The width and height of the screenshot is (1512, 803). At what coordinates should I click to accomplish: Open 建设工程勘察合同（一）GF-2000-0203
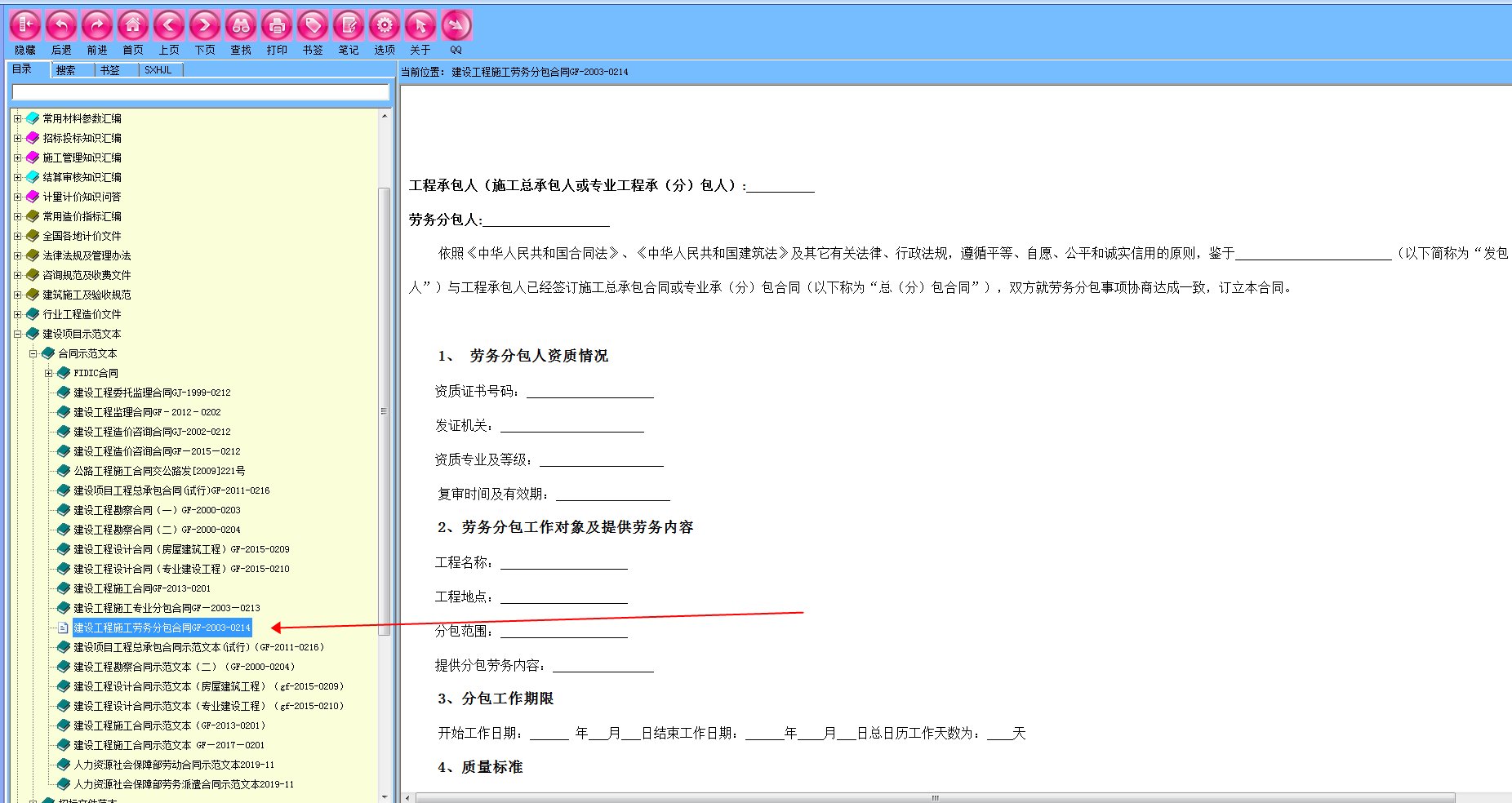pyautogui.click(x=157, y=510)
